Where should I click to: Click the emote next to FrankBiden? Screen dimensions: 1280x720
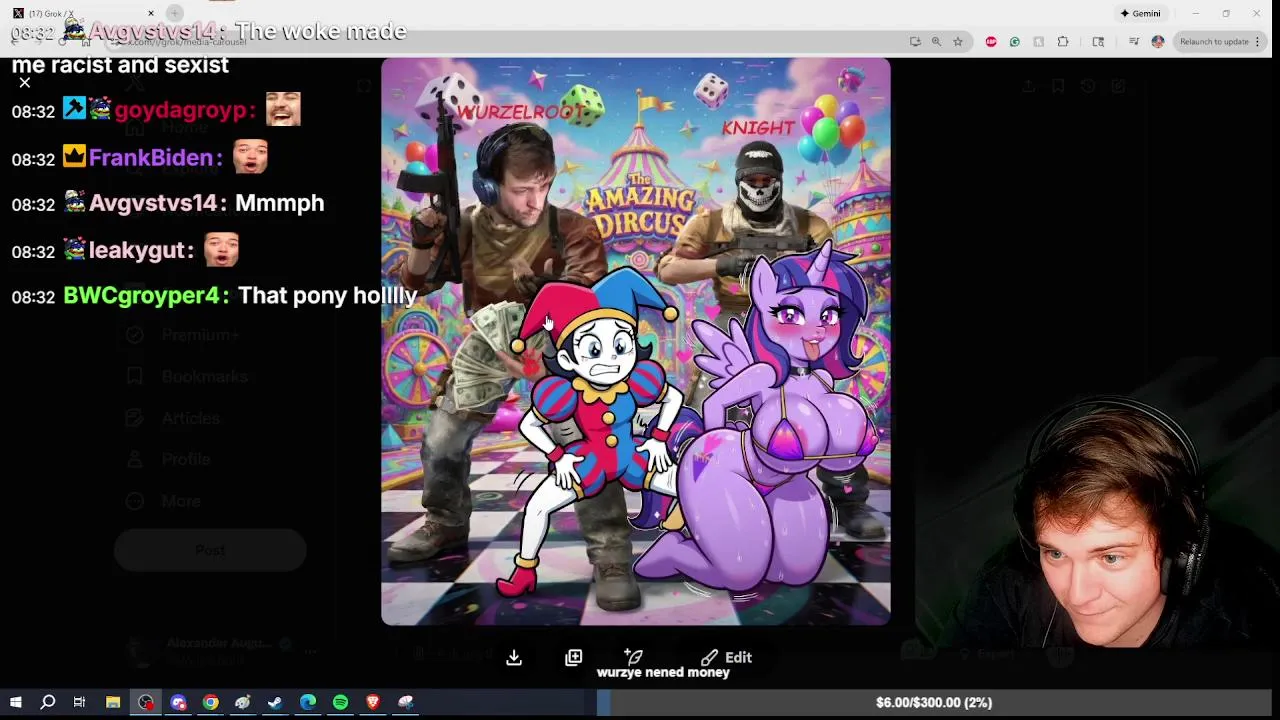tap(250, 157)
